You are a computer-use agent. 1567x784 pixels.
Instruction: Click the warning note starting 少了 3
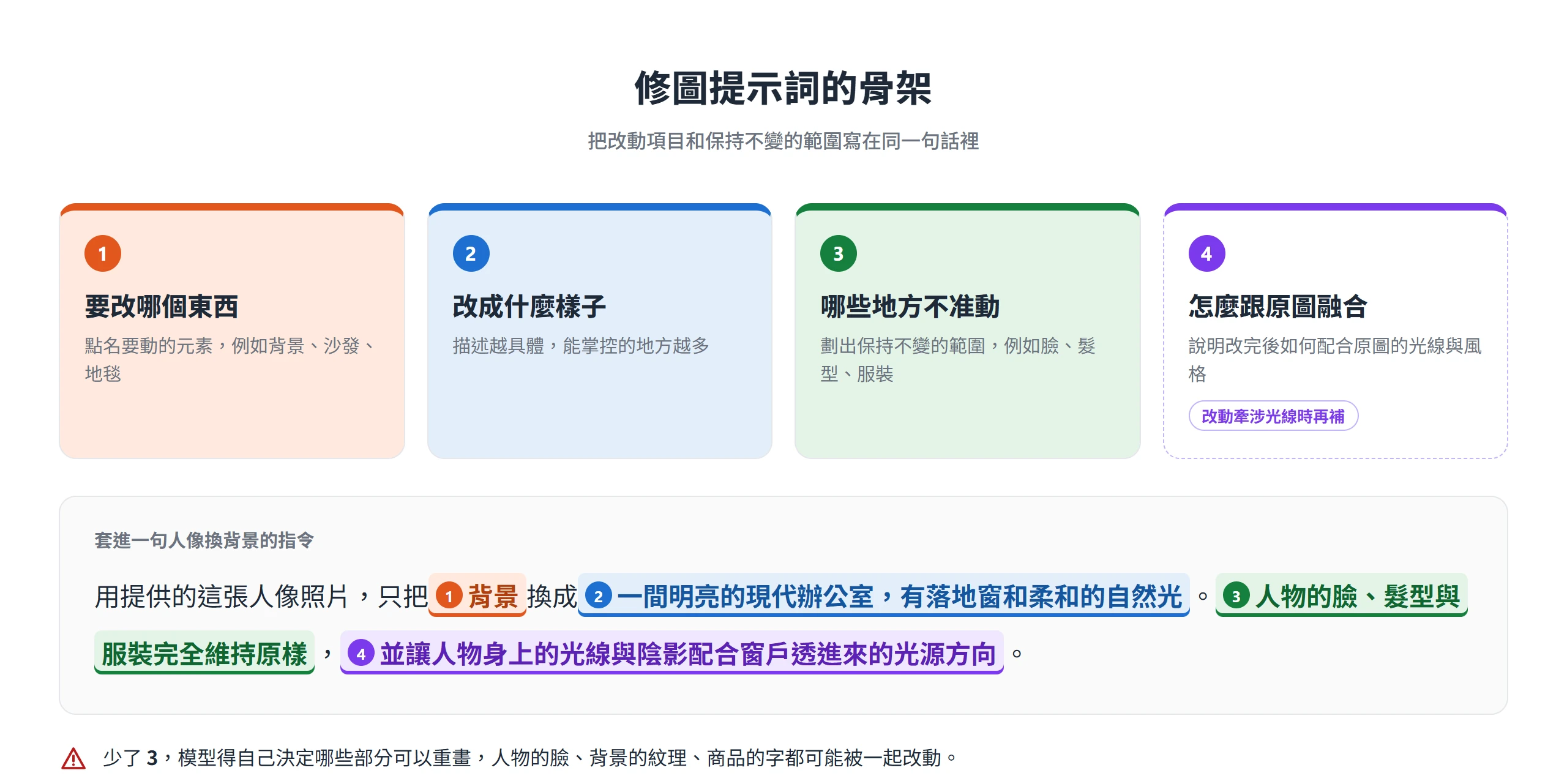pos(529,758)
